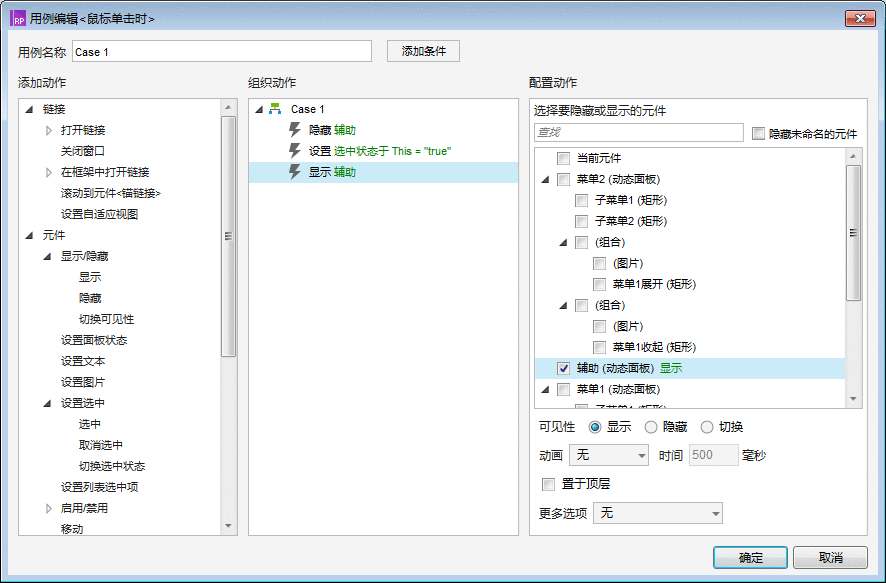Choose the 显示 action under 显示/隐藏
Screen dimensions: 886x583
coord(90,277)
